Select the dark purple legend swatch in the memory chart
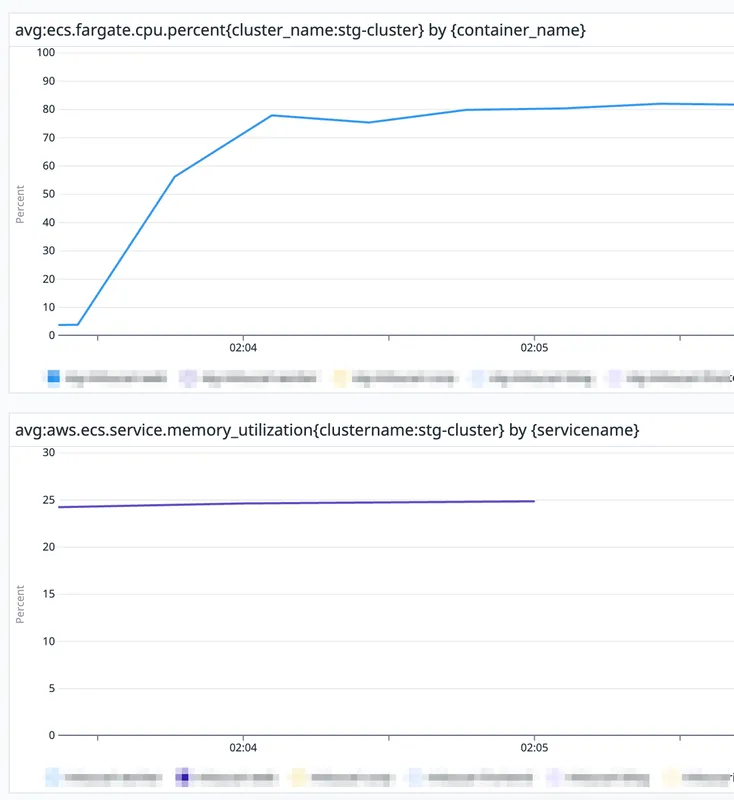 (x=182, y=776)
